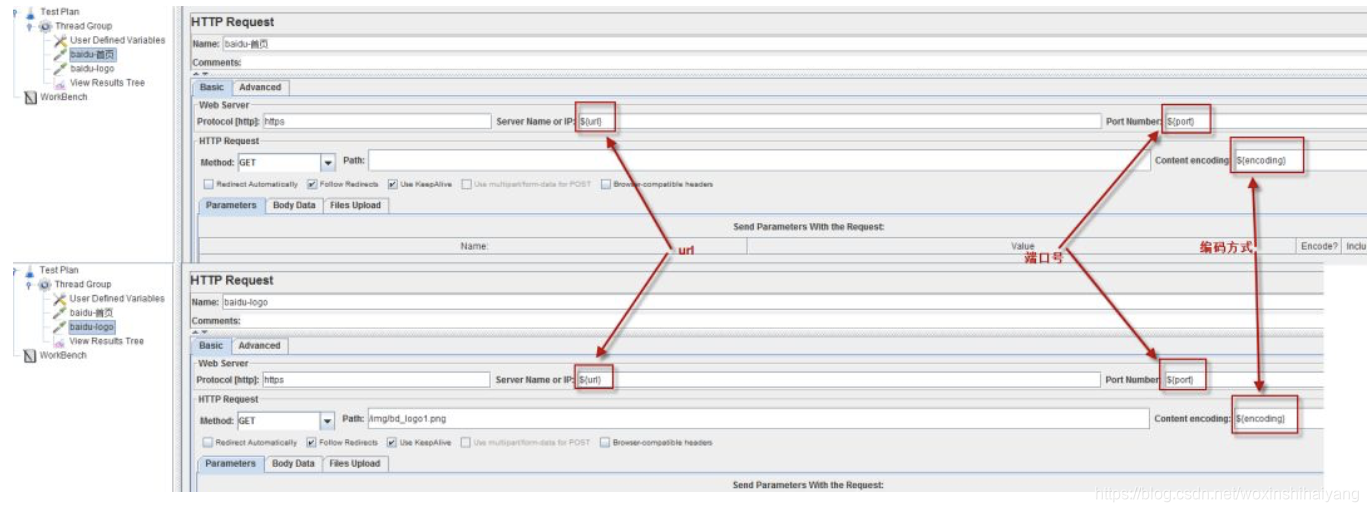Click Name column header in baidu-首页 parameters table
Screen dimensions: 1368x512
(x=473, y=246)
